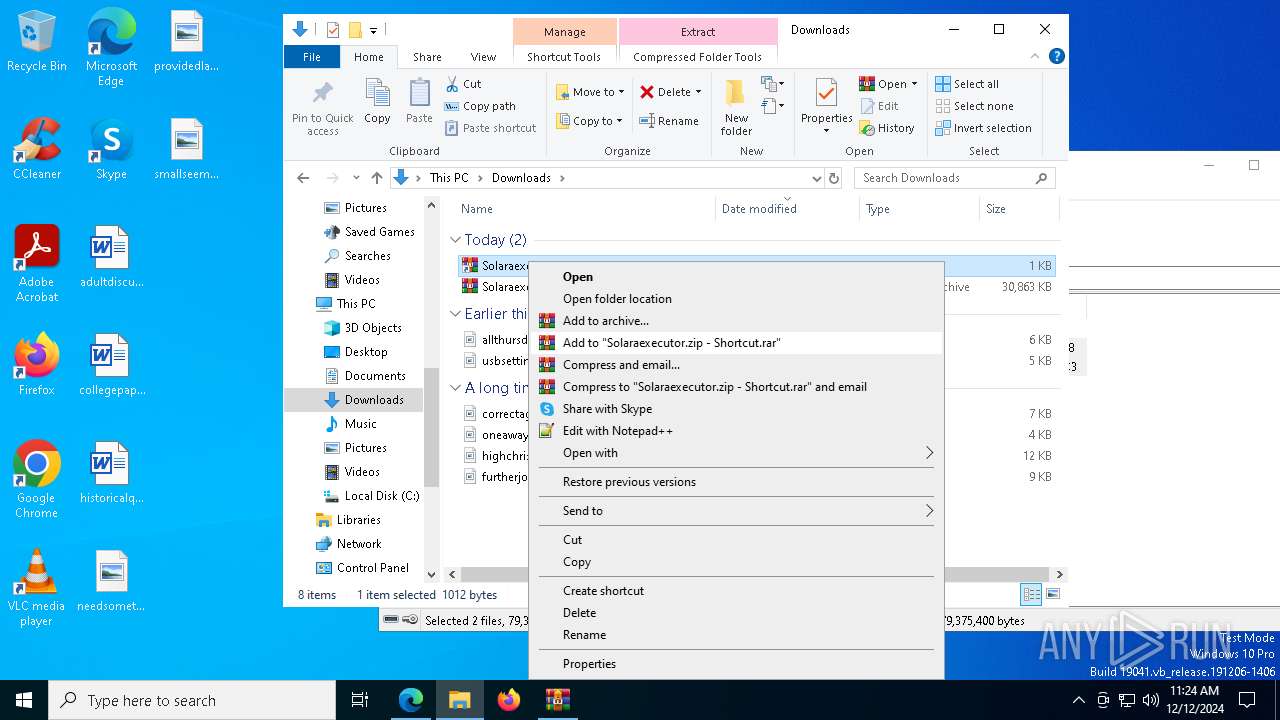Click the Search Downloads field
This screenshot has width=1280, height=720.
click(954, 178)
